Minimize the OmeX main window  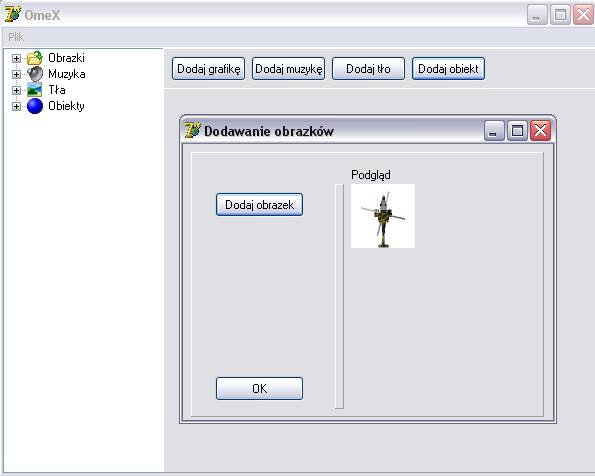coord(537,15)
